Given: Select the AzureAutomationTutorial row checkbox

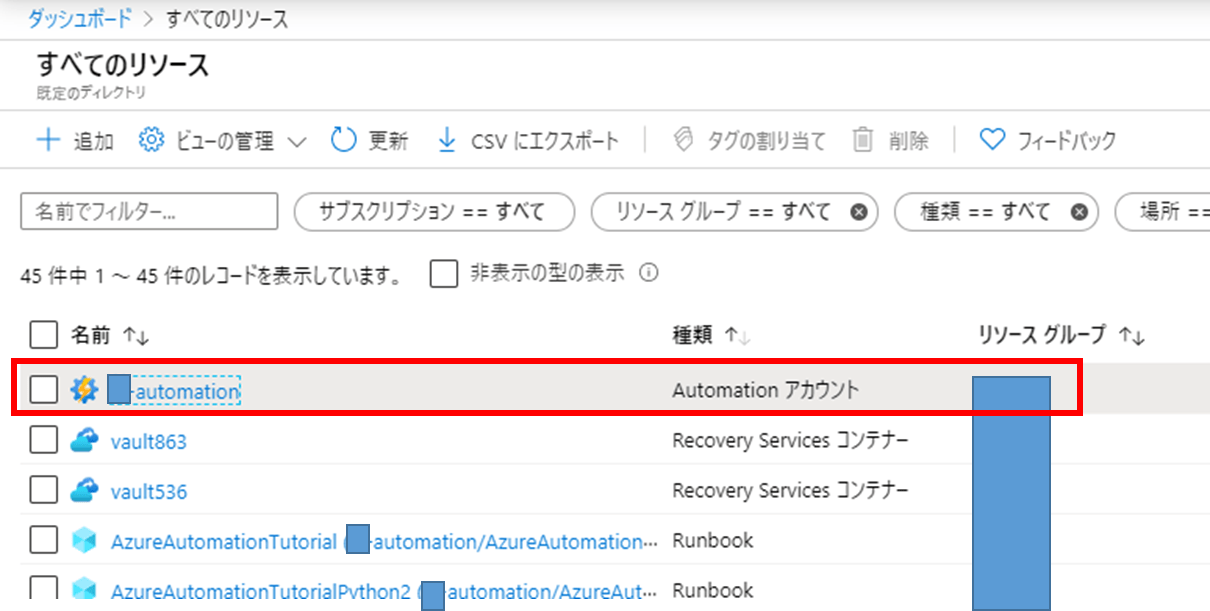Looking at the screenshot, I should tap(43, 541).
